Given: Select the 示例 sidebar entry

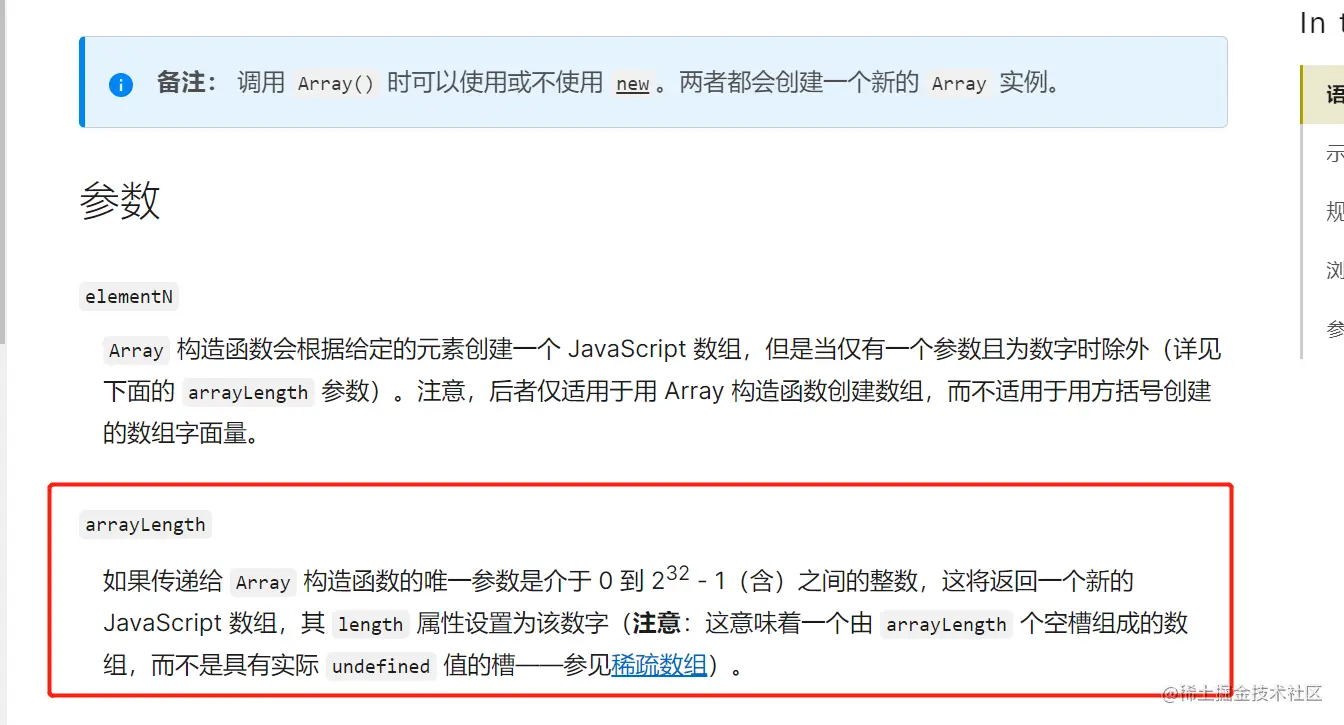Looking at the screenshot, I should click(x=1334, y=155).
